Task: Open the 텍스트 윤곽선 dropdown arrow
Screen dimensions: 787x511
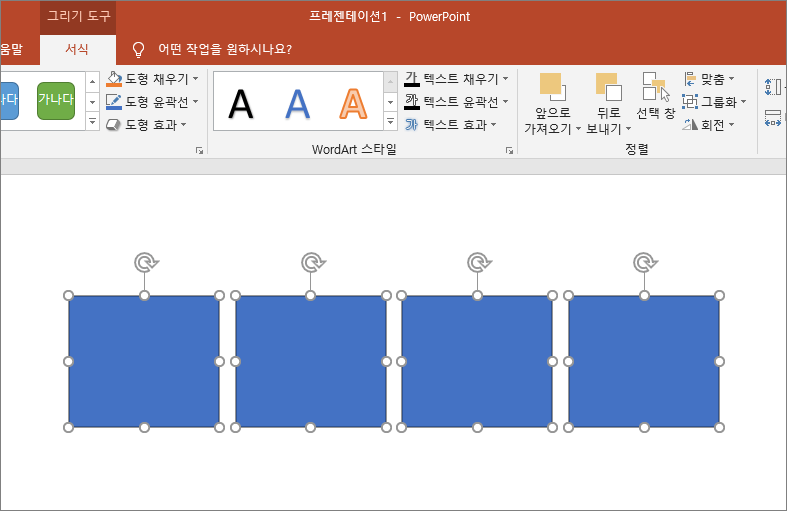Action: pyautogui.click(x=505, y=101)
